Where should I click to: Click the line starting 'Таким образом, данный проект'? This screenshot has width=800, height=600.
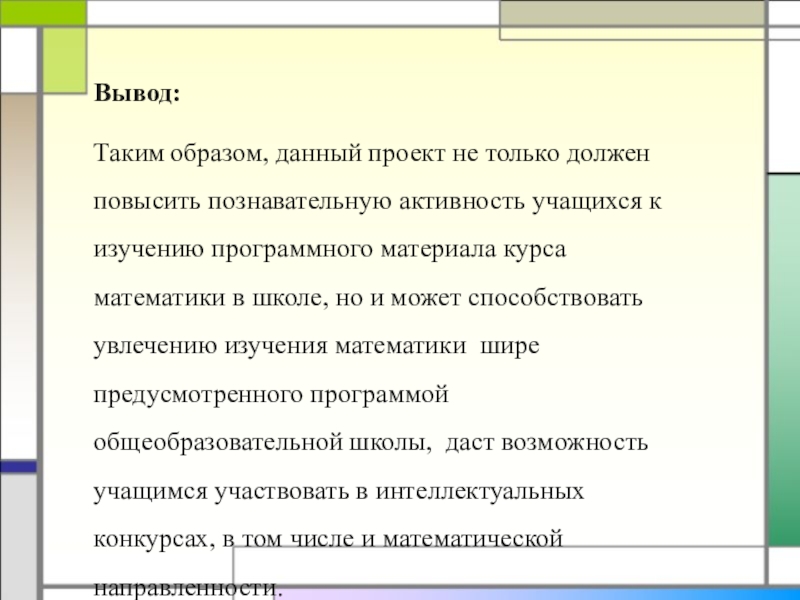tap(372, 153)
